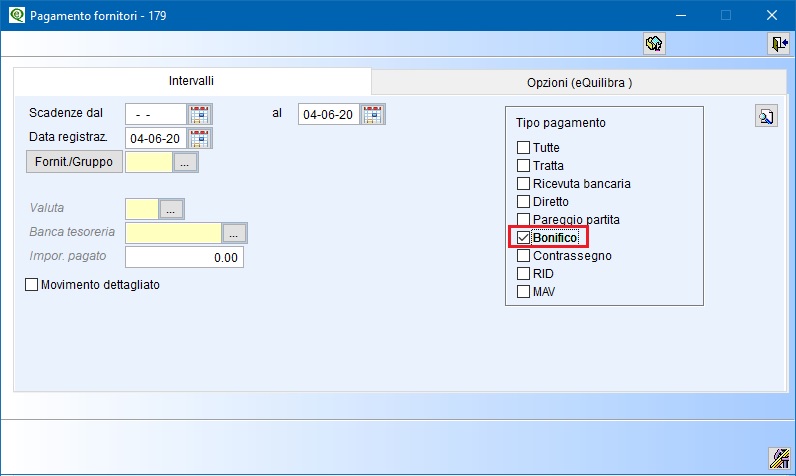This screenshot has width=796, height=476.
Task: Open calendar picker for Scadenze dal
Action: 200,115
